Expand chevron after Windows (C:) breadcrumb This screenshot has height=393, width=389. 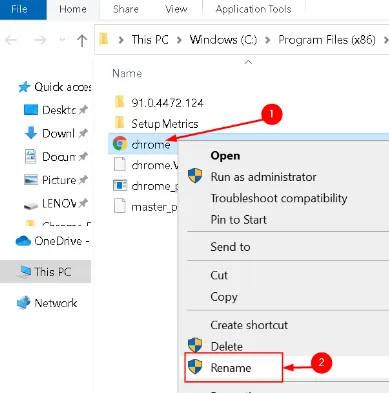[268, 40]
